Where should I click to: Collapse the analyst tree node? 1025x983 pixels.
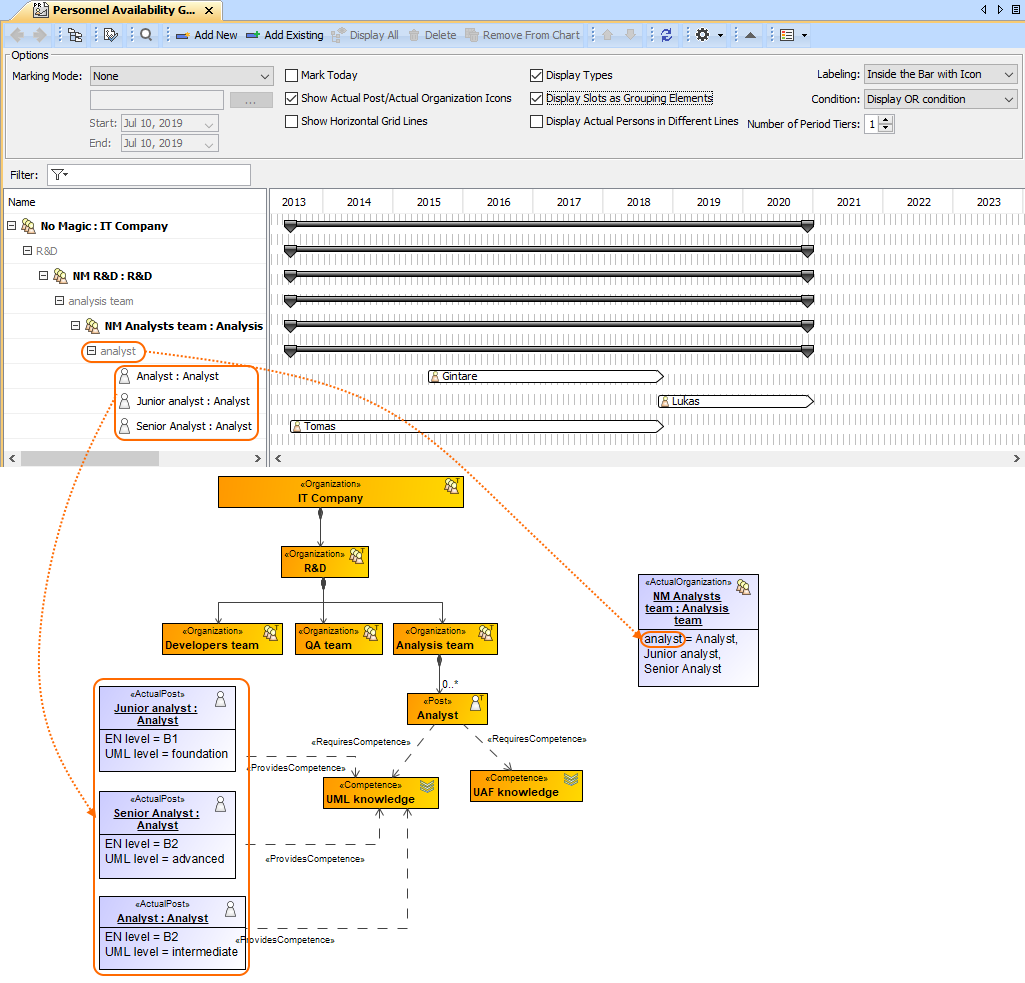click(92, 351)
